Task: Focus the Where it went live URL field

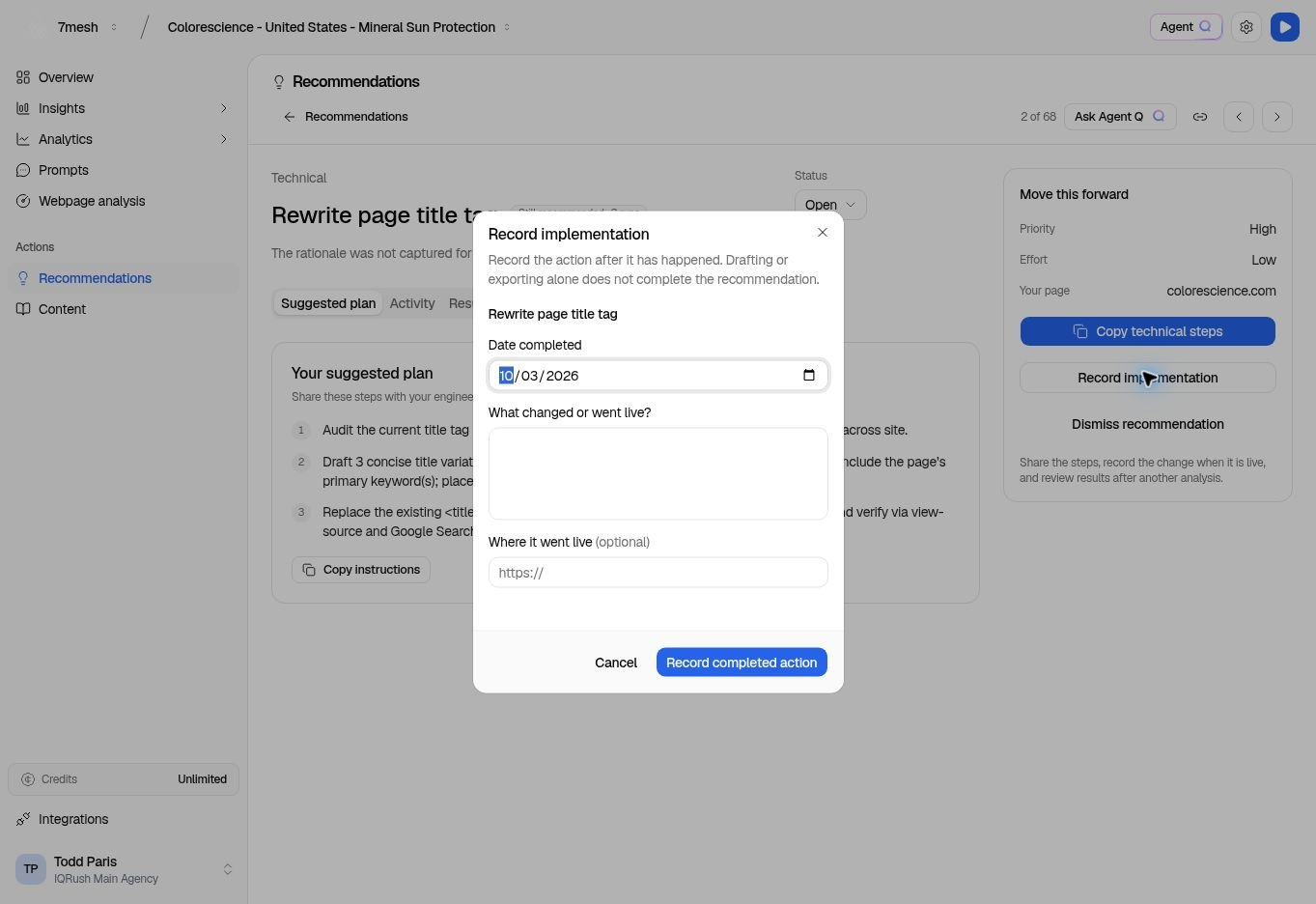Action: point(658,573)
